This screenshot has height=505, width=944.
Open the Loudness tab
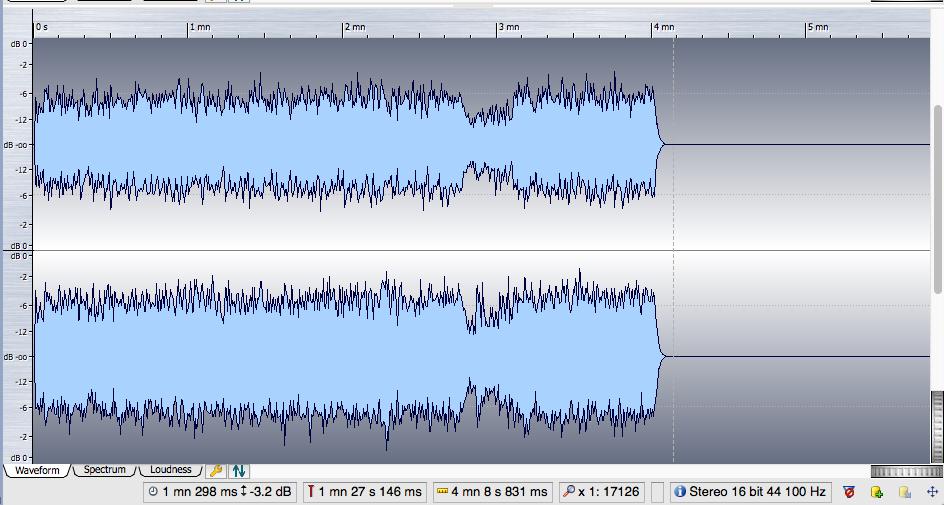tap(170, 470)
